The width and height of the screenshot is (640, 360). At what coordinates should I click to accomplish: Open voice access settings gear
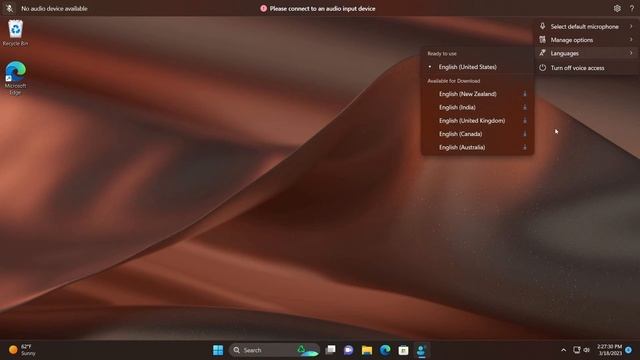[617, 8]
